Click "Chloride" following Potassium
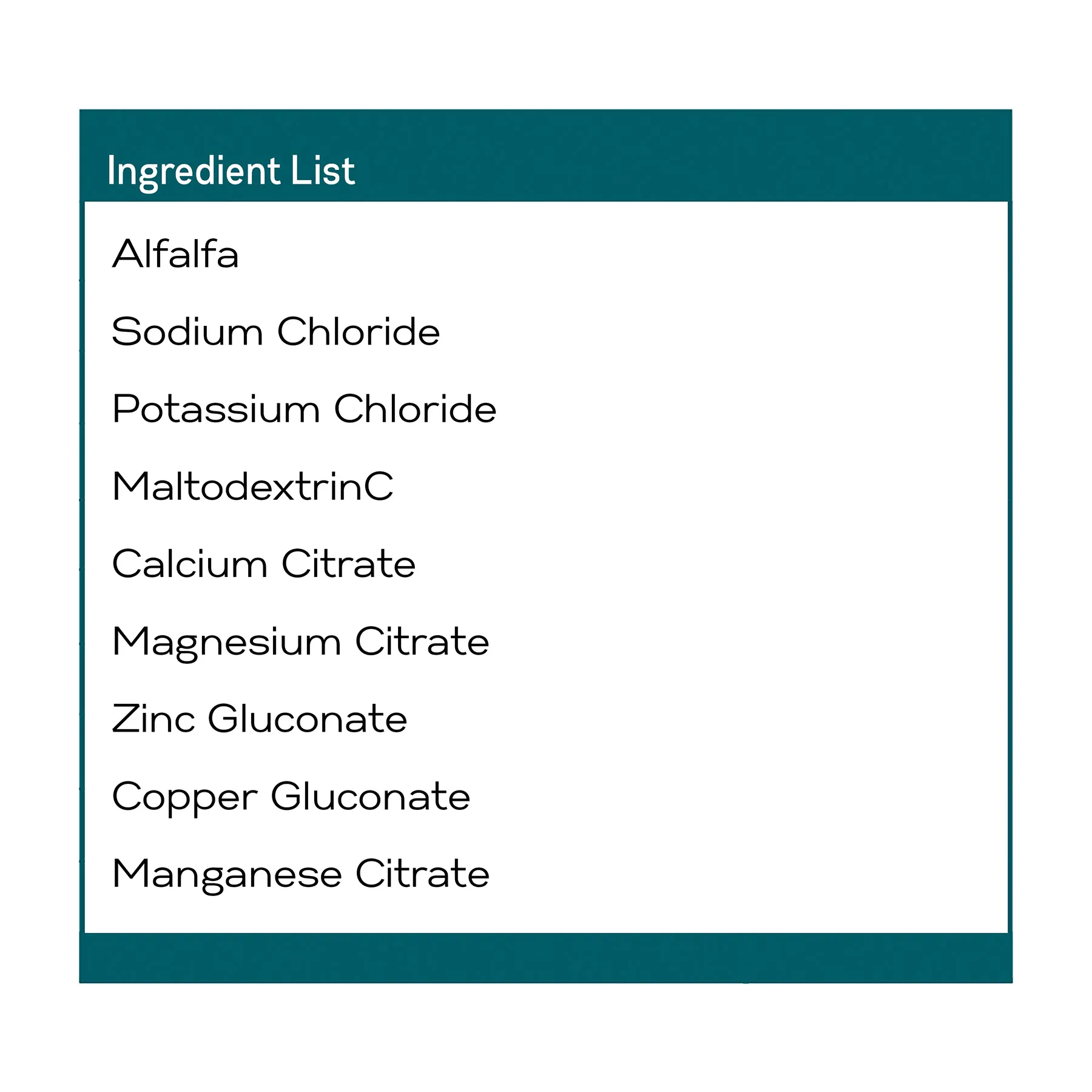This screenshot has height=1092, width=1092. pos(415,409)
